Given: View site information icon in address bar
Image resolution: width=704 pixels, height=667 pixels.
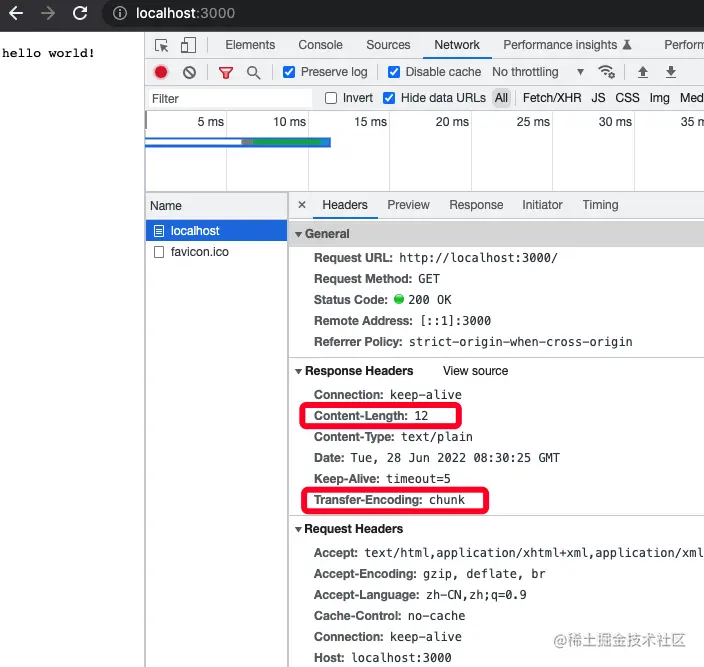Looking at the screenshot, I should 119,13.
